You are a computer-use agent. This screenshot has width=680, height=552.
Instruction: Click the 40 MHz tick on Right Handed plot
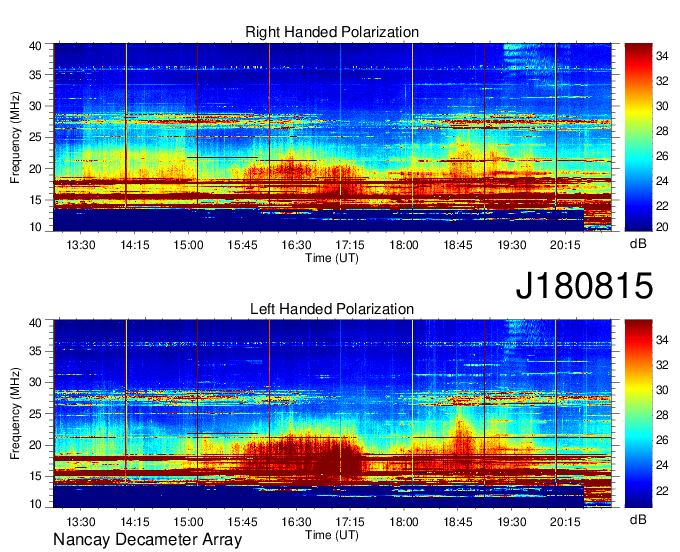[x=36, y=46]
